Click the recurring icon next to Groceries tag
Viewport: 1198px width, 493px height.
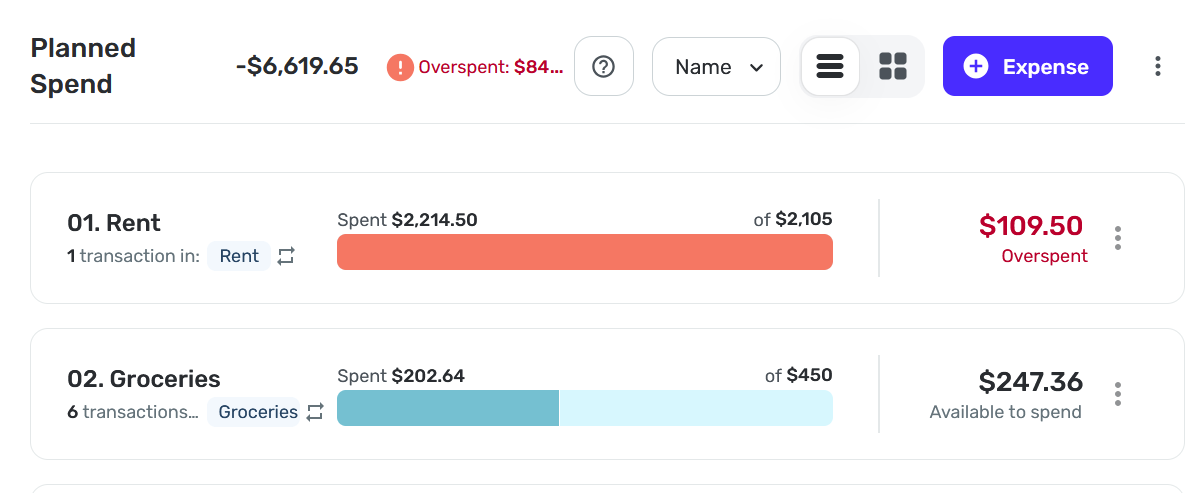click(315, 412)
